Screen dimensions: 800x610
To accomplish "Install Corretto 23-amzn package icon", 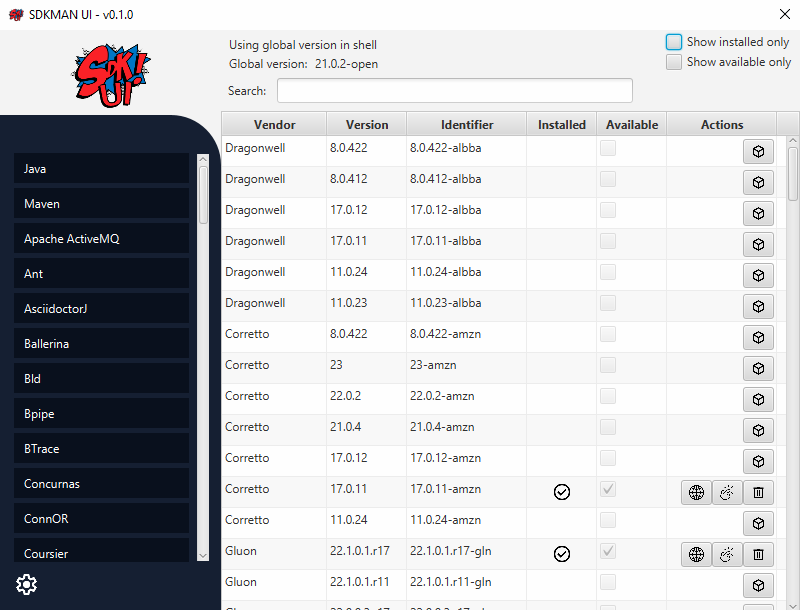I will 758,368.
